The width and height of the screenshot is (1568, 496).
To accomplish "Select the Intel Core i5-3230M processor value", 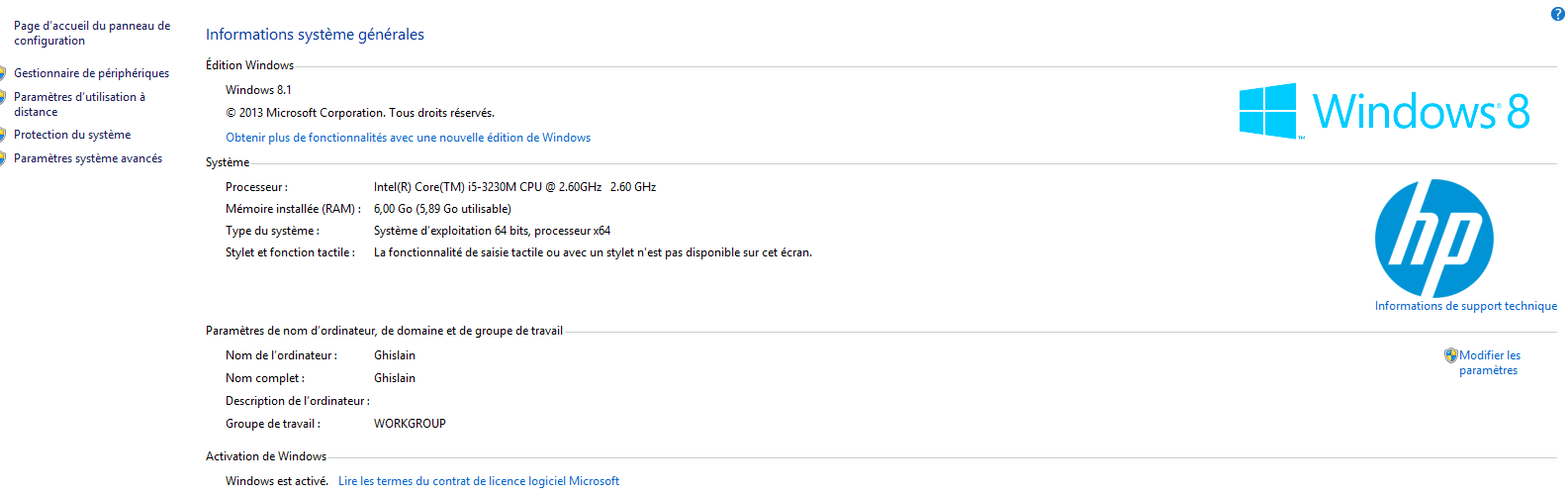I will (514, 187).
